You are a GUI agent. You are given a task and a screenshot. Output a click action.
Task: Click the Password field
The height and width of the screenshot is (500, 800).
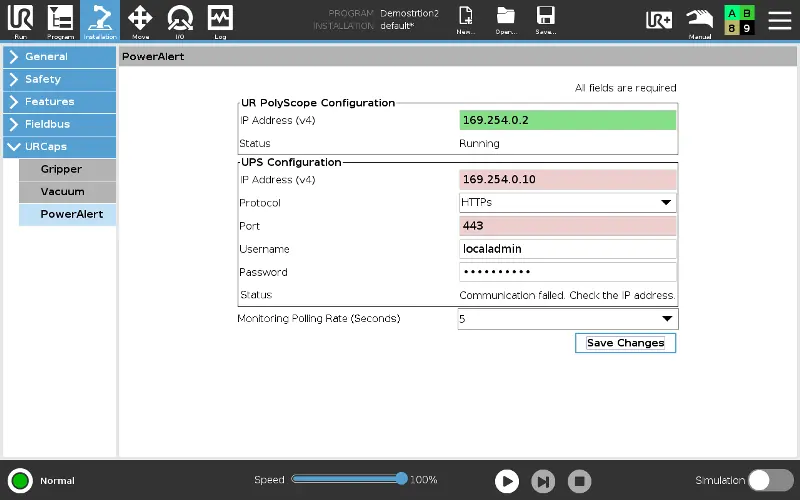[568, 272]
